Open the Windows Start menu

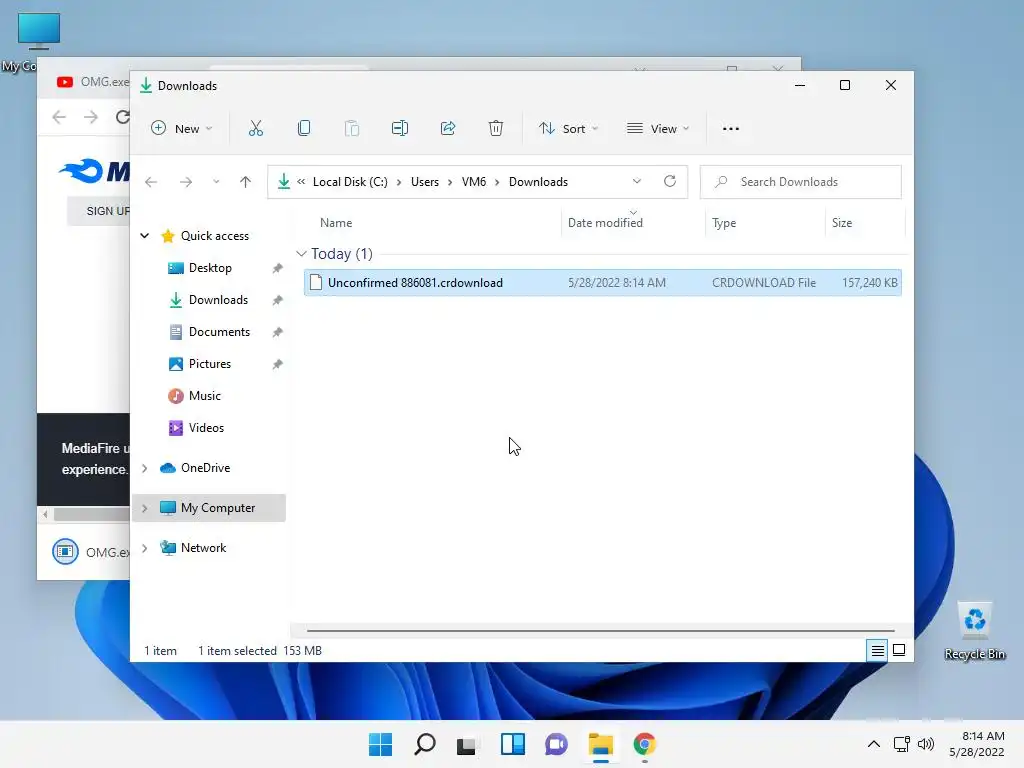click(x=380, y=744)
